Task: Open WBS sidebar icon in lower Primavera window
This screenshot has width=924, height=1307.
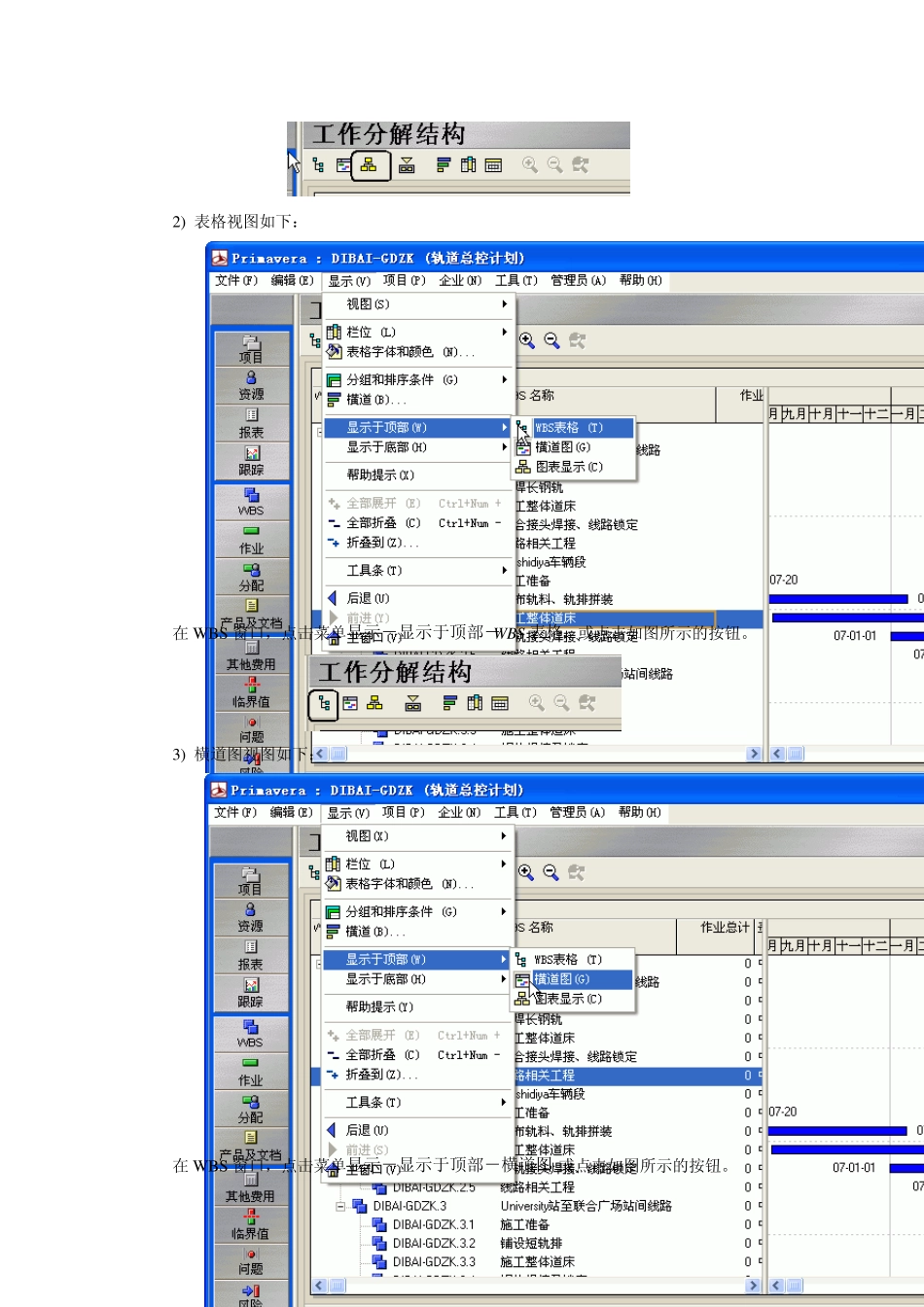Action: 250,1034
